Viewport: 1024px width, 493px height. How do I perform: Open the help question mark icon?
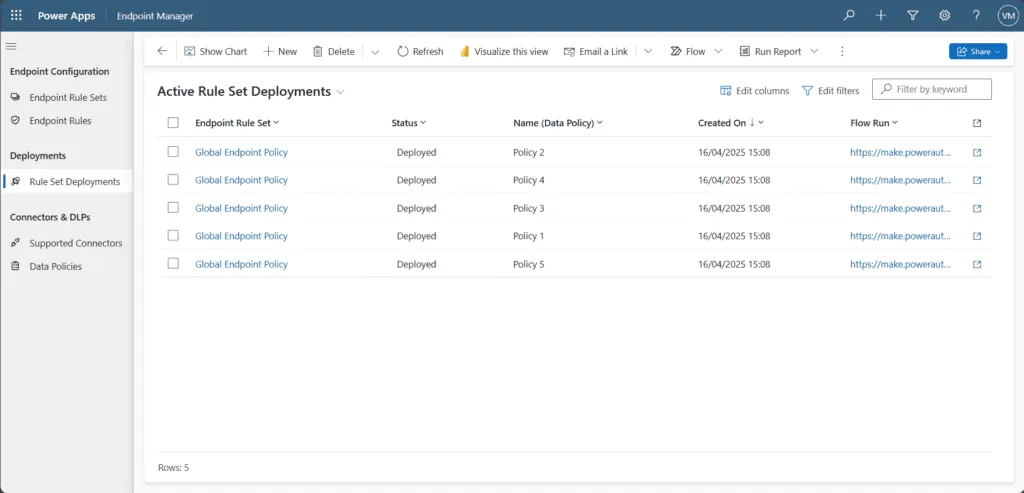pos(976,16)
